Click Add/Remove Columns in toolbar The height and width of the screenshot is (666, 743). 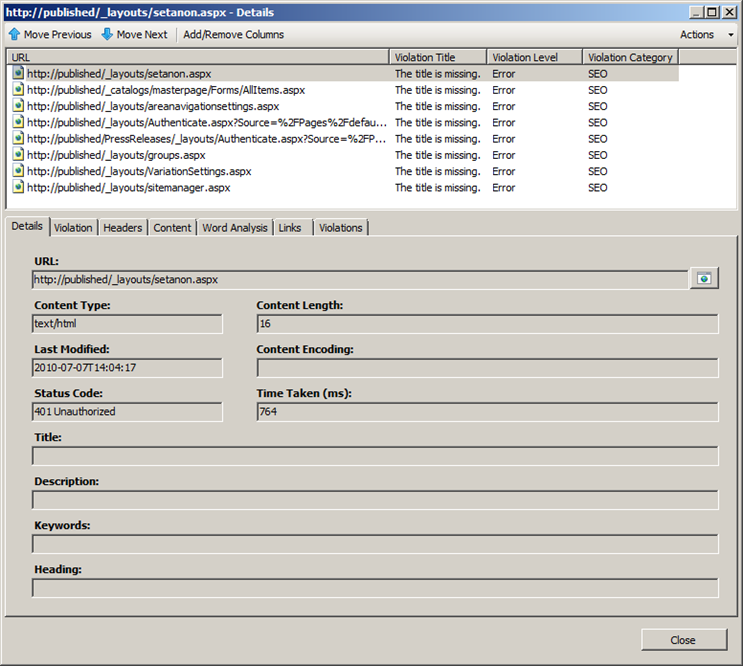click(x=233, y=34)
